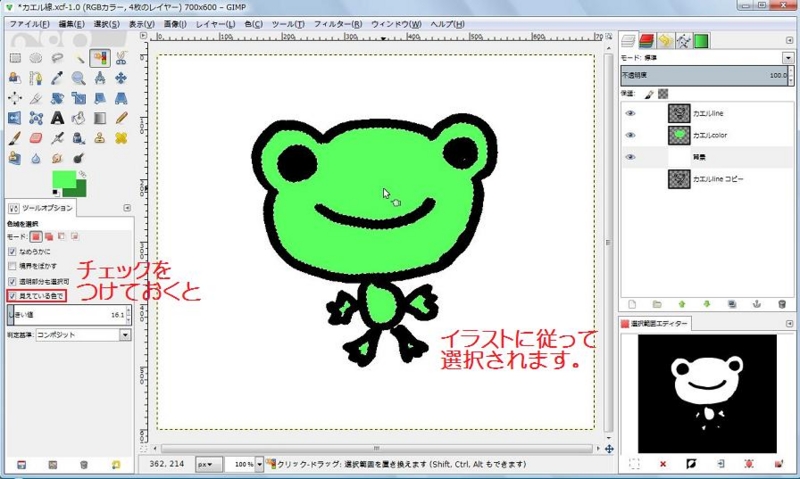This screenshot has width=800, height=479.
Task: Hide the カエルline layer with its eye icon
Action: [x=631, y=113]
